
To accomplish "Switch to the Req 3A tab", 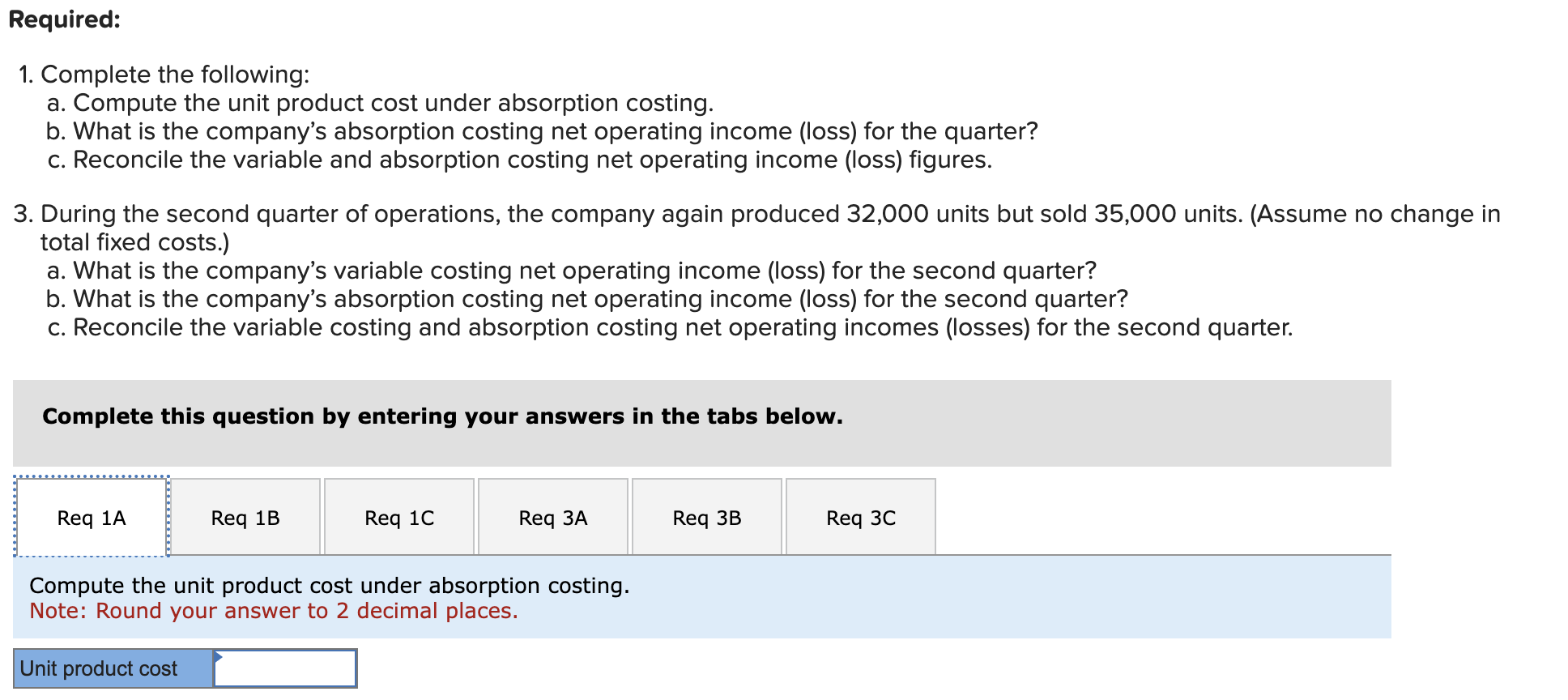I will pos(552,518).
